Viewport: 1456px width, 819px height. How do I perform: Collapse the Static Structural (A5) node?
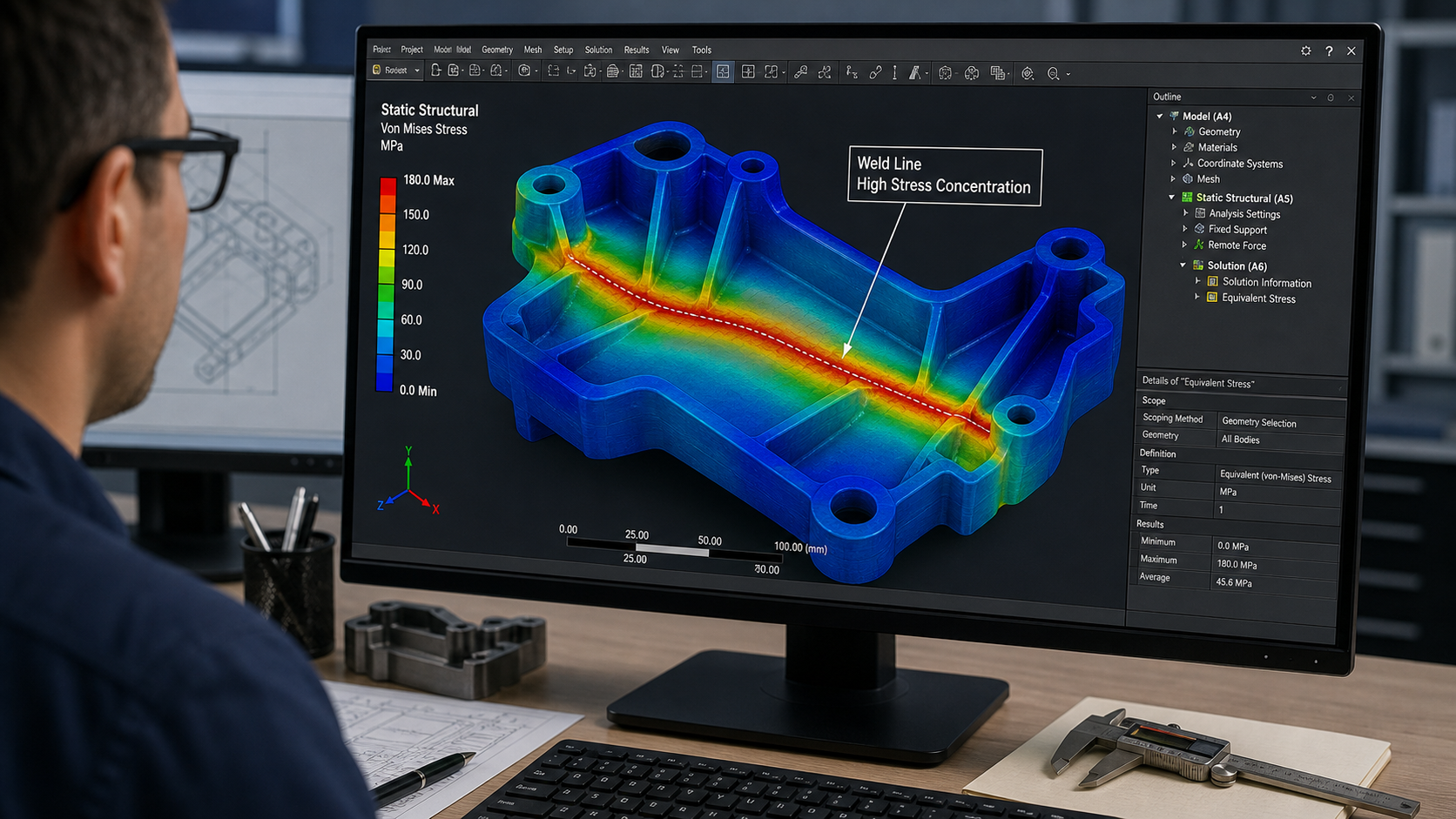(x=1172, y=198)
